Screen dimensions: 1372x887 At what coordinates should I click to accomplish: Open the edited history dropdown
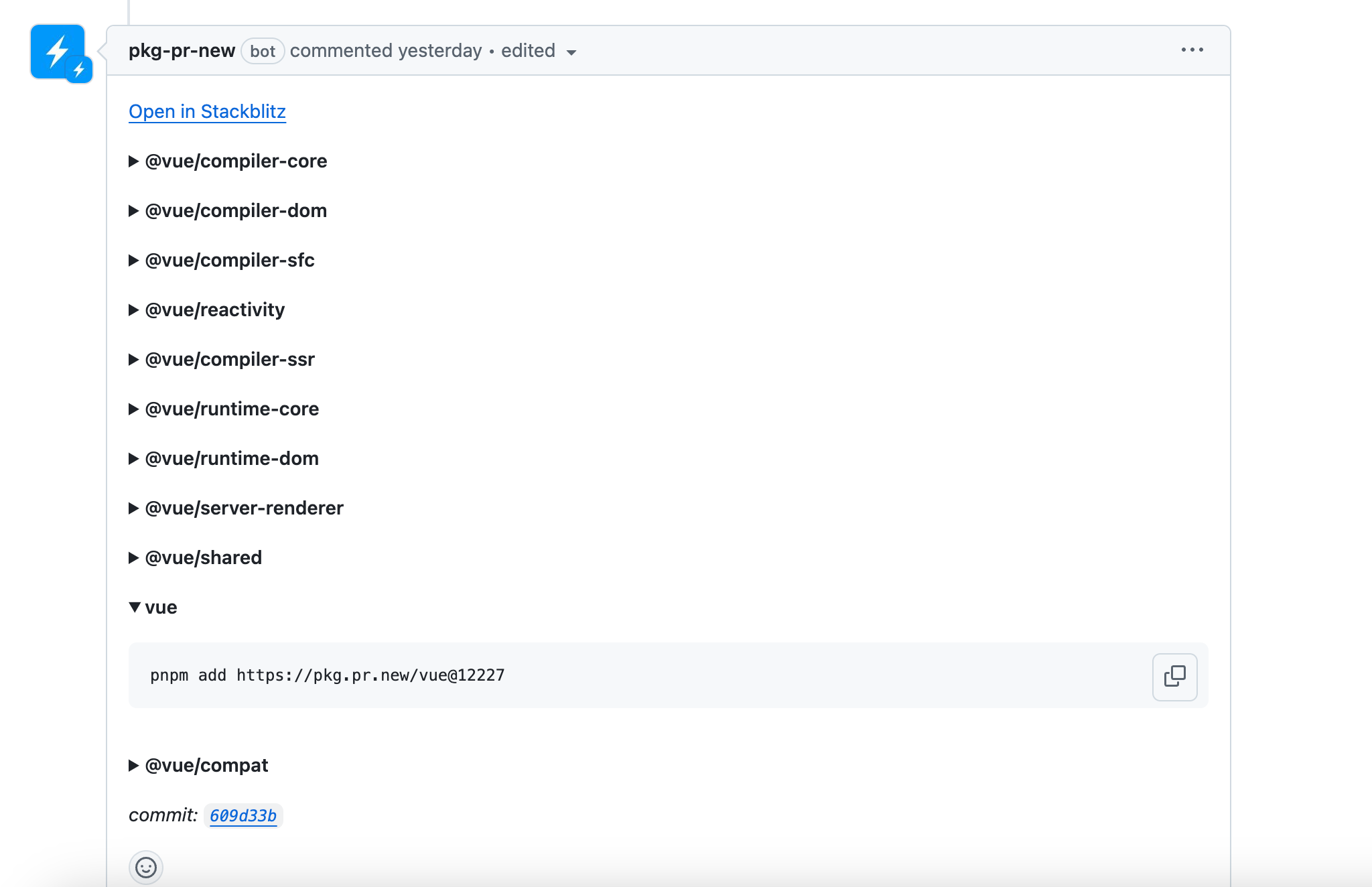(539, 52)
